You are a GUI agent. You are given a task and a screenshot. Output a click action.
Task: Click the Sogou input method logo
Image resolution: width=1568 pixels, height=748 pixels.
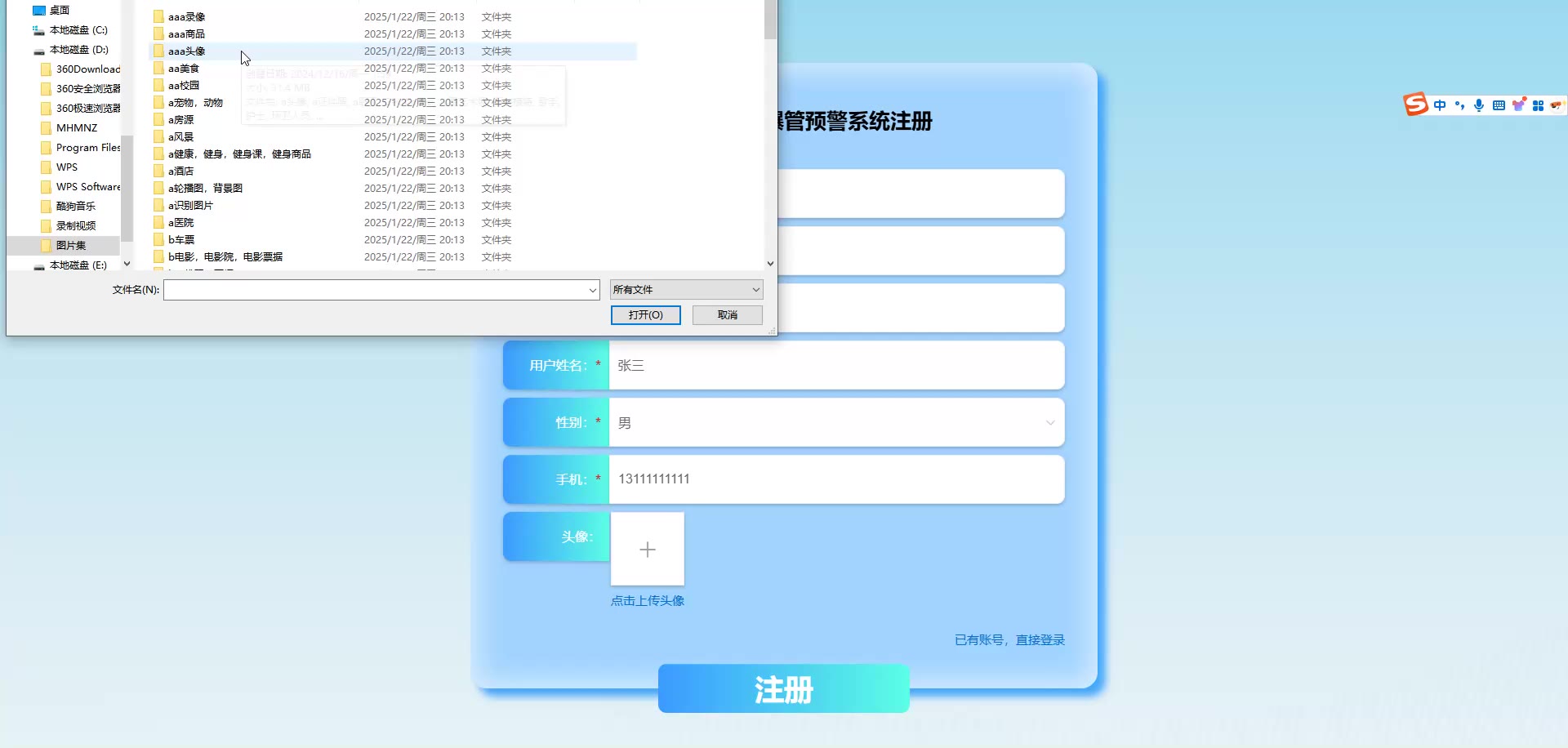tap(1415, 105)
